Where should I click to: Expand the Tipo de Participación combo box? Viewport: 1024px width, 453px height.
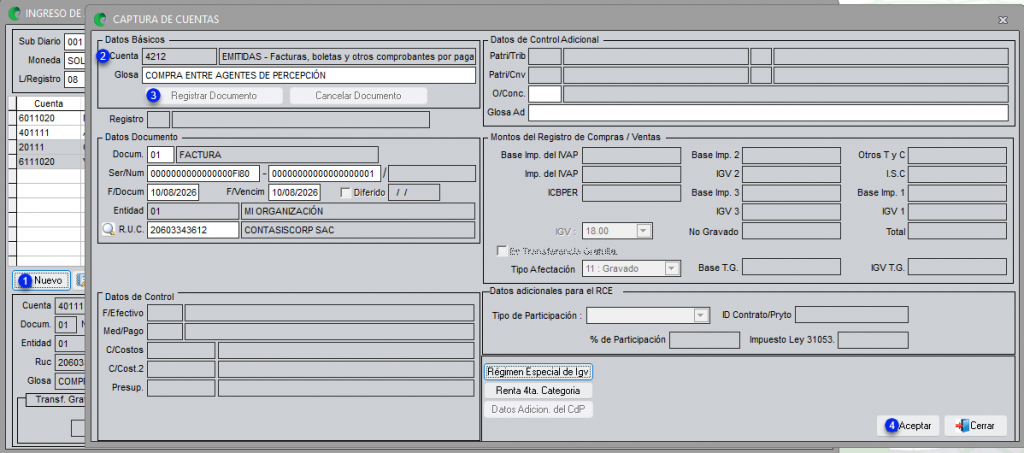point(701,315)
